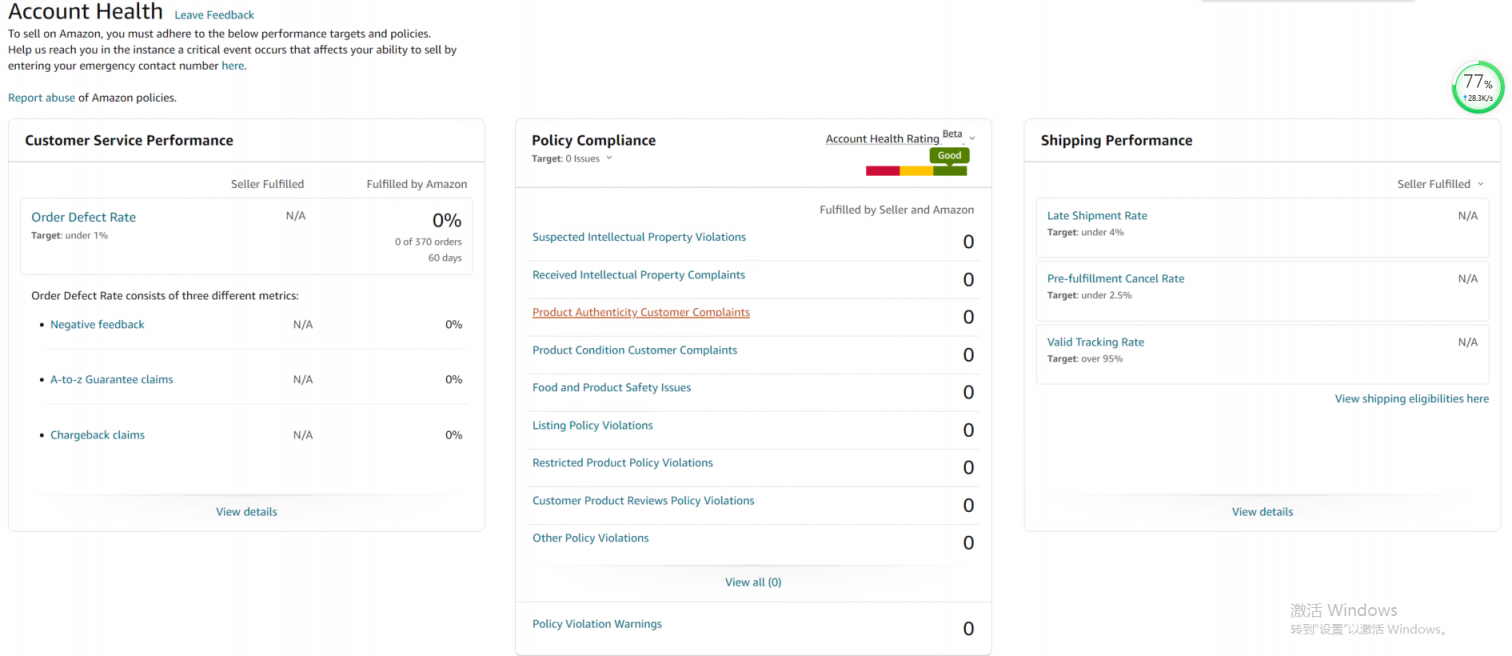The height and width of the screenshot is (656, 1512).
Task: Click the Policy Compliance panel heading
Action: (x=594, y=141)
